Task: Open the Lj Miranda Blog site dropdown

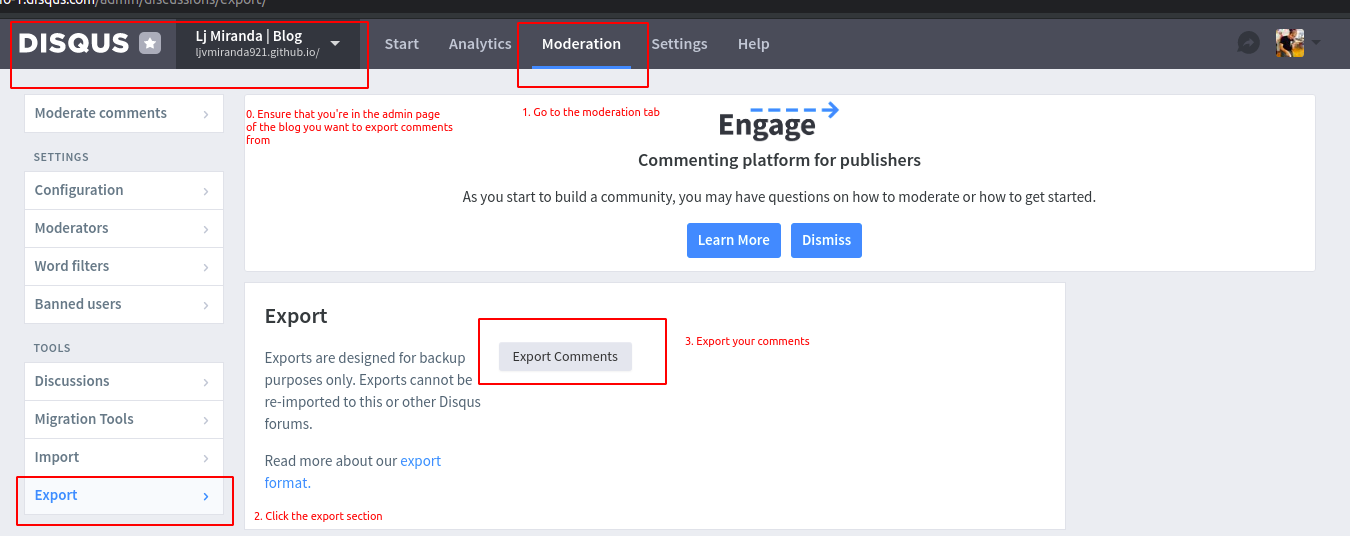Action: point(268,44)
